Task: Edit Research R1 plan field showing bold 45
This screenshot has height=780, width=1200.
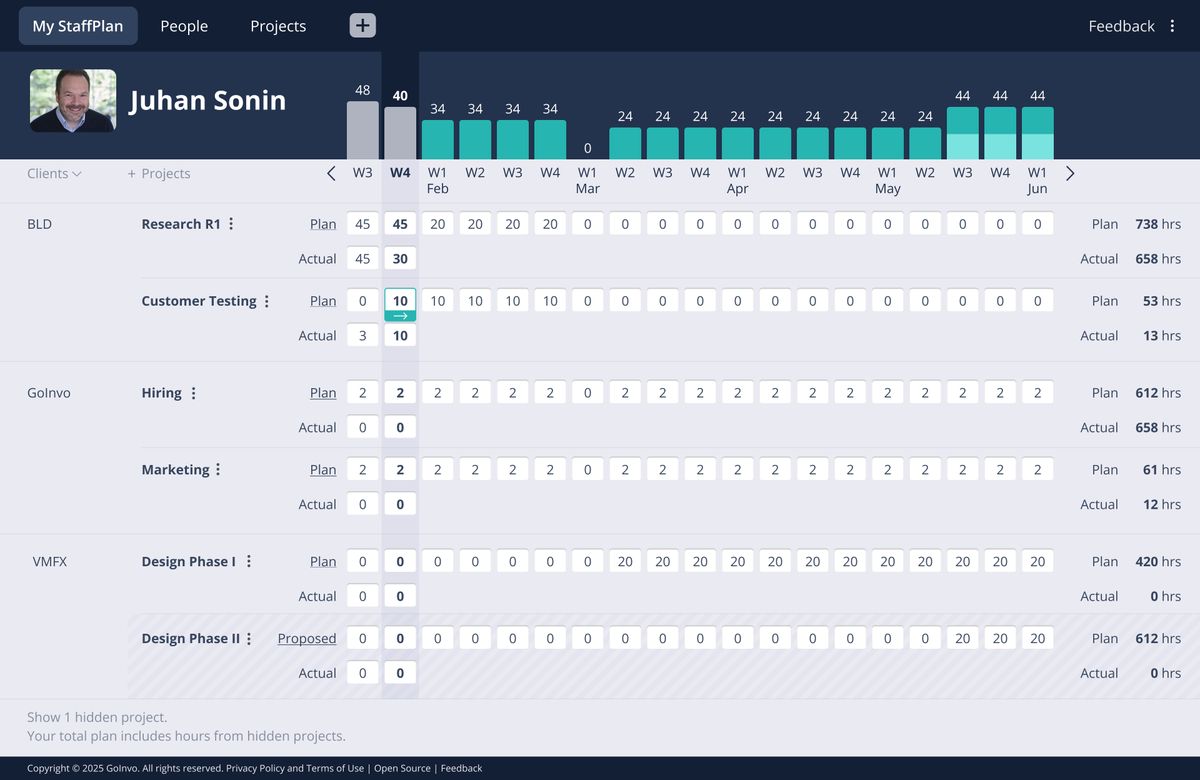Action: (400, 224)
